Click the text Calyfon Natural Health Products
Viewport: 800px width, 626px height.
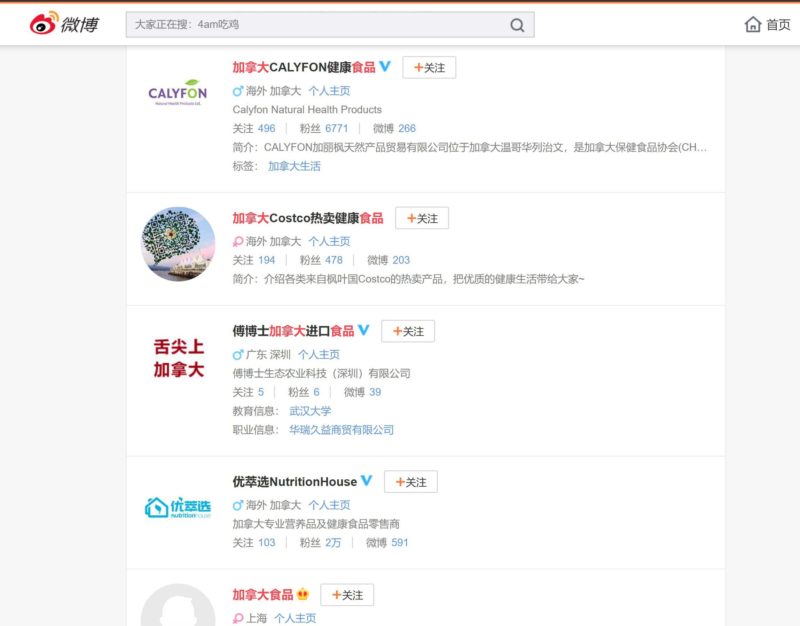(307, 110)
